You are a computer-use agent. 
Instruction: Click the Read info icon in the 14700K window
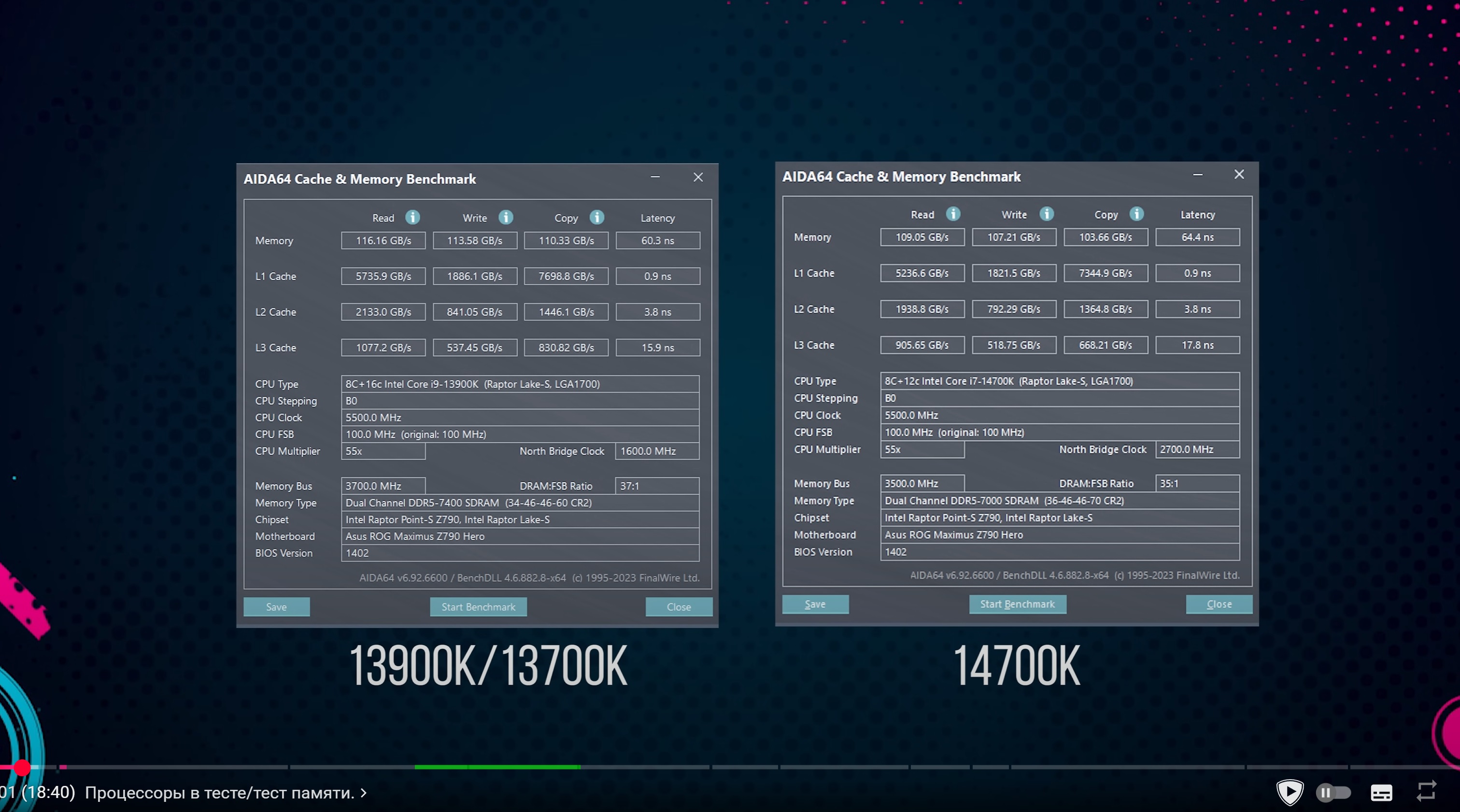pos(953,214)
